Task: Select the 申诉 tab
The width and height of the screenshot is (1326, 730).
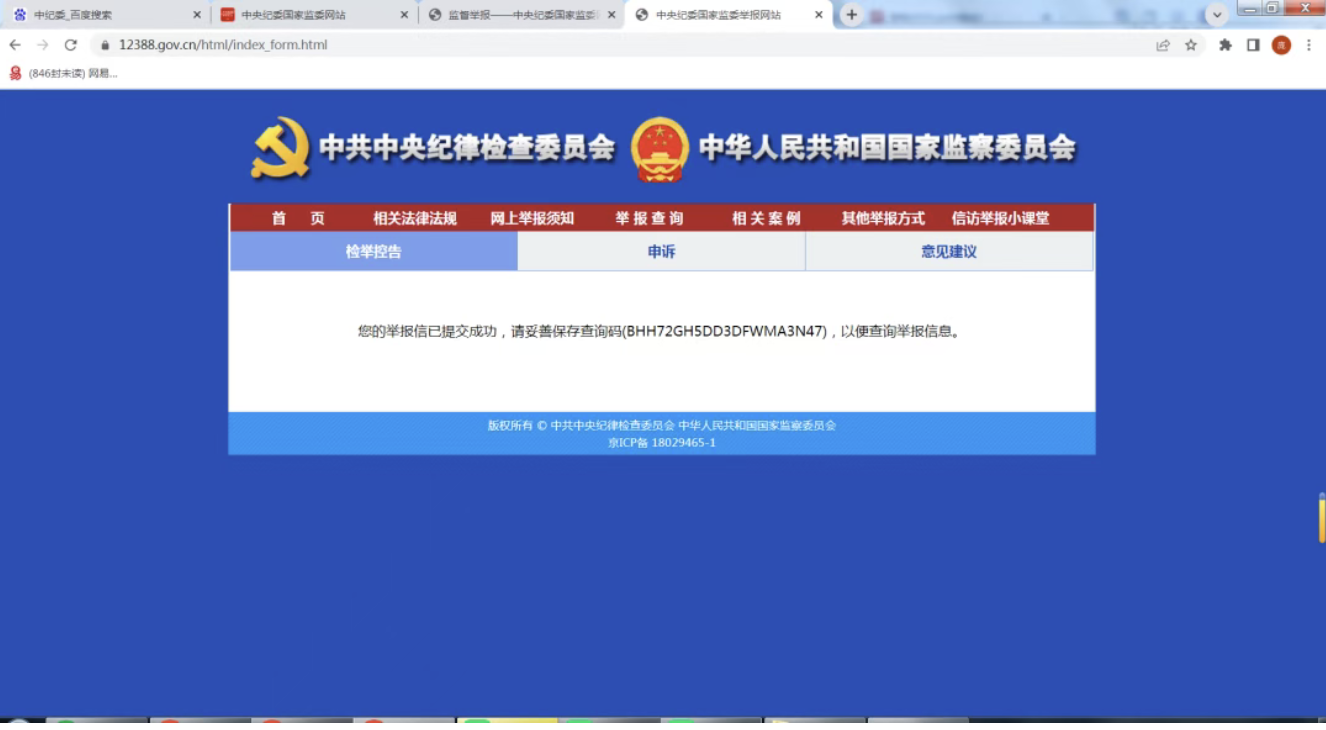Action: (661, 251)
